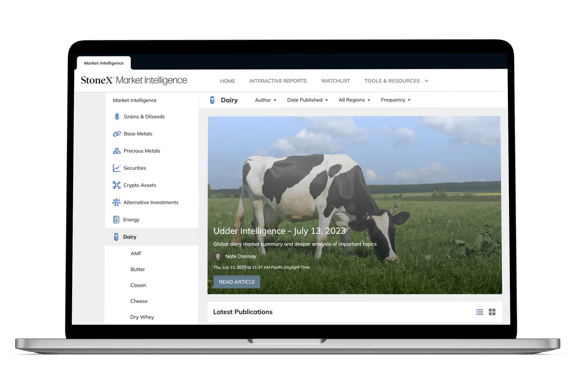The height and width of the screenshot is (391, 576).
Task: Select the Market Intelligence browser tab
Action: click(104, 63)
